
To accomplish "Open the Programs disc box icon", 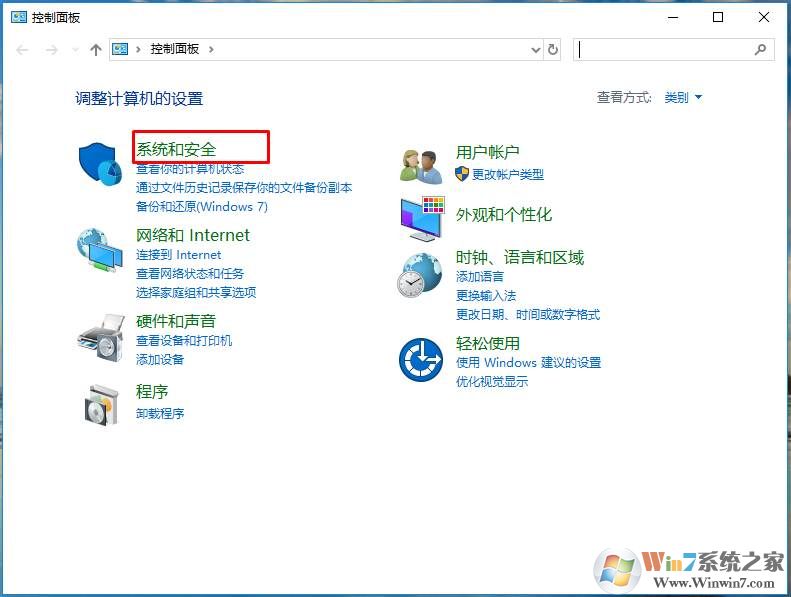I will point(101,405).
